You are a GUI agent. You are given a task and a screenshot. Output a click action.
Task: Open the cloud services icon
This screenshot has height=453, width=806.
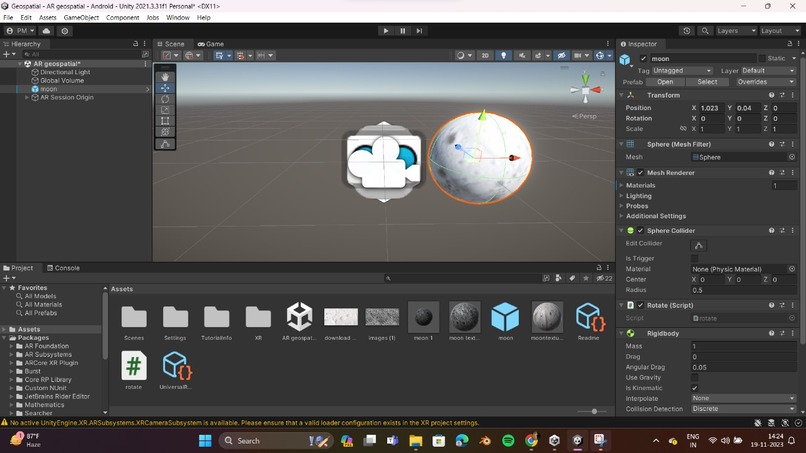coord(46,31)
